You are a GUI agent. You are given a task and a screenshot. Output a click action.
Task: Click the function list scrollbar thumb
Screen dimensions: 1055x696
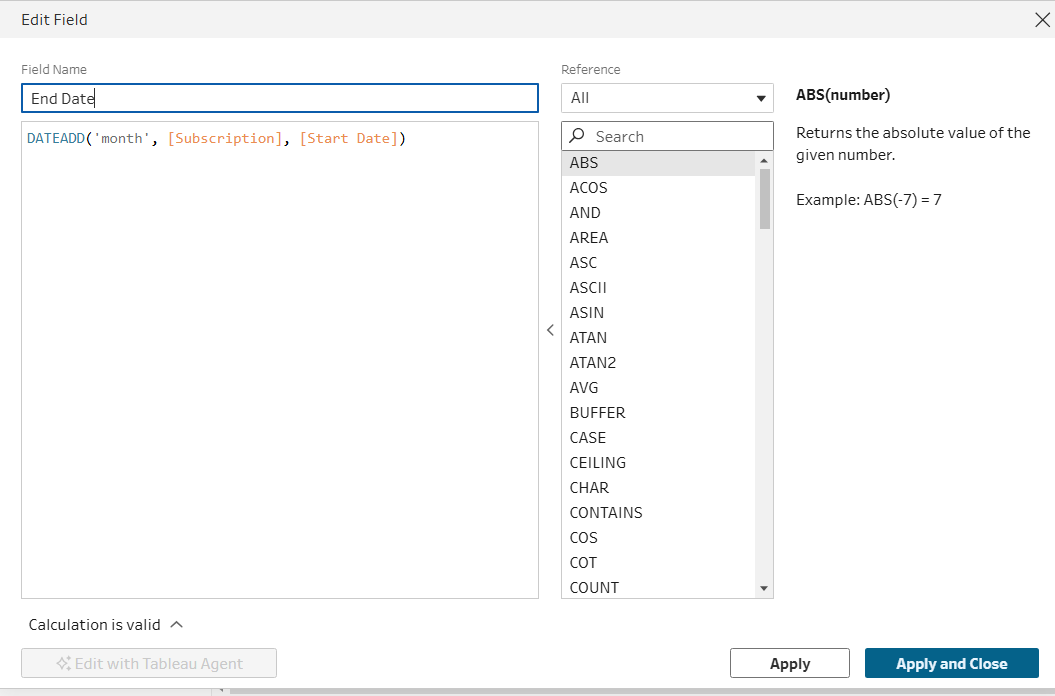764,199
